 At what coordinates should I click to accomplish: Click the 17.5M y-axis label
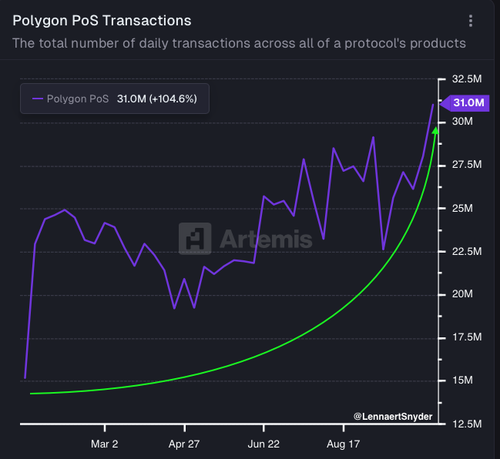point(467,337)
